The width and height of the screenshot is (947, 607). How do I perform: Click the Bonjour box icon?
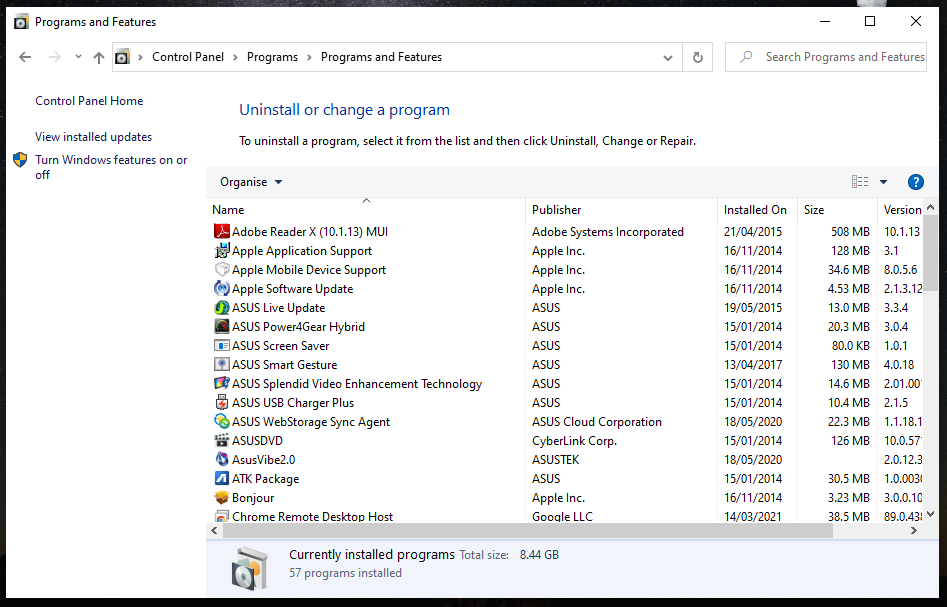tap(222, 498)
